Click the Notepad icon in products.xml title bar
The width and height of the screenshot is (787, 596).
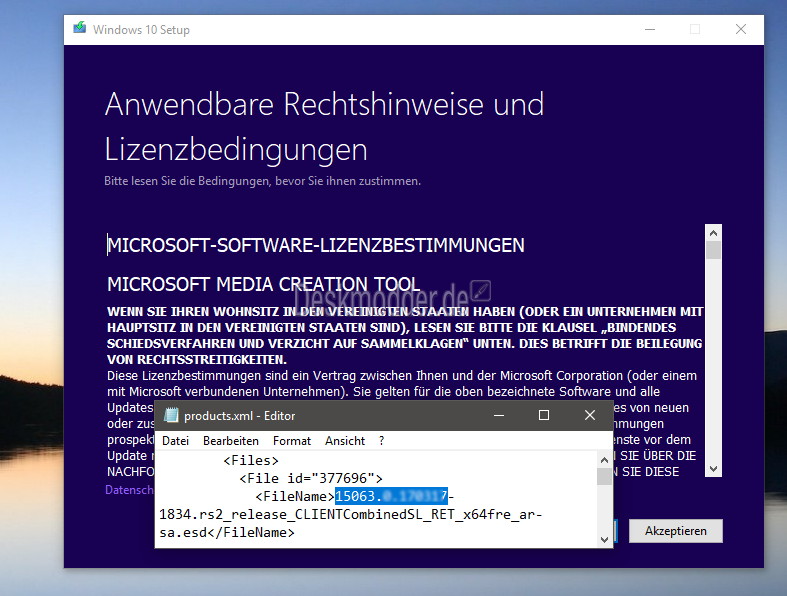coord(172,415)
